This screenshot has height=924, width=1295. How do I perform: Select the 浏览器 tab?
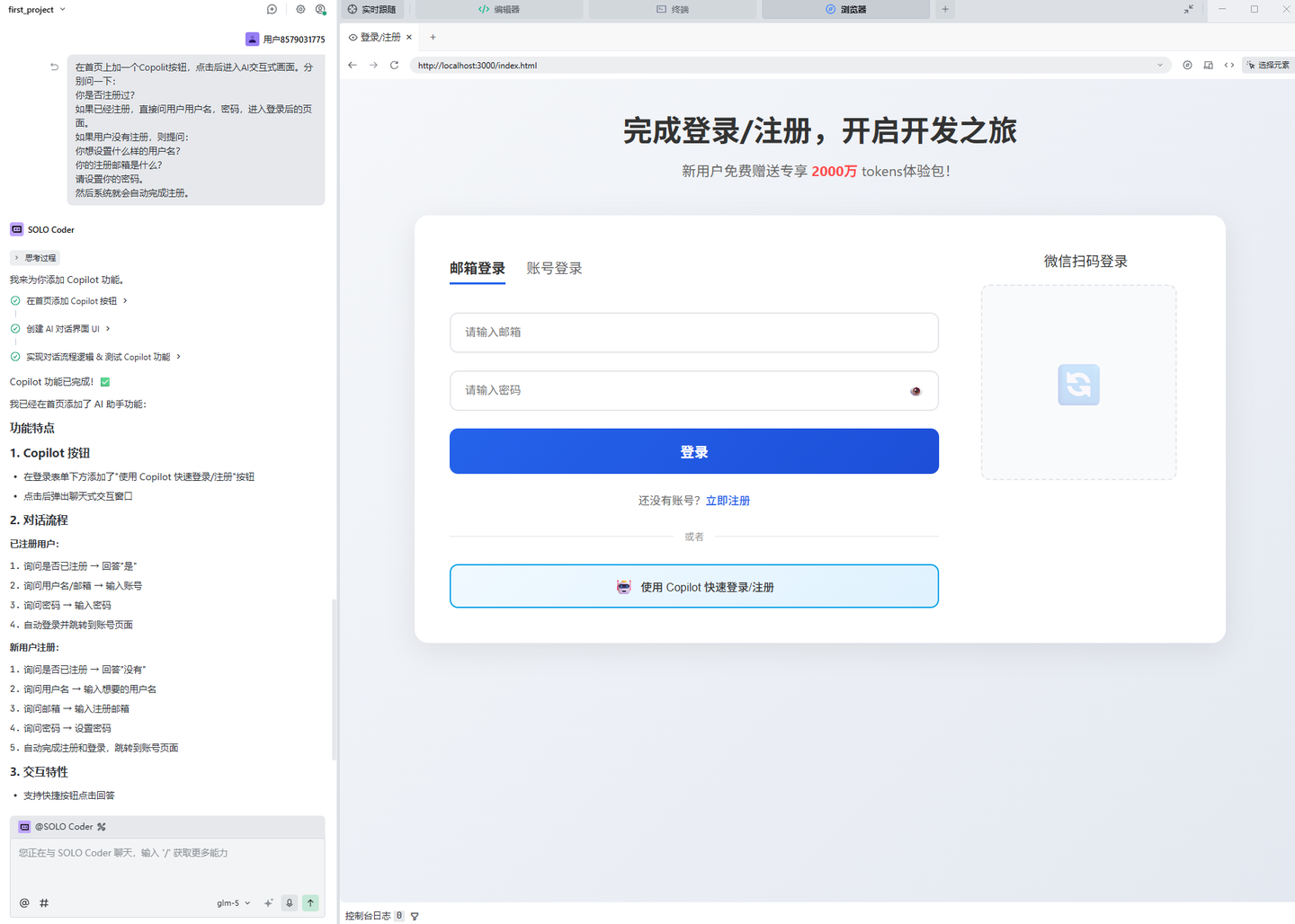pyautogui.click(x=846, y=9)
